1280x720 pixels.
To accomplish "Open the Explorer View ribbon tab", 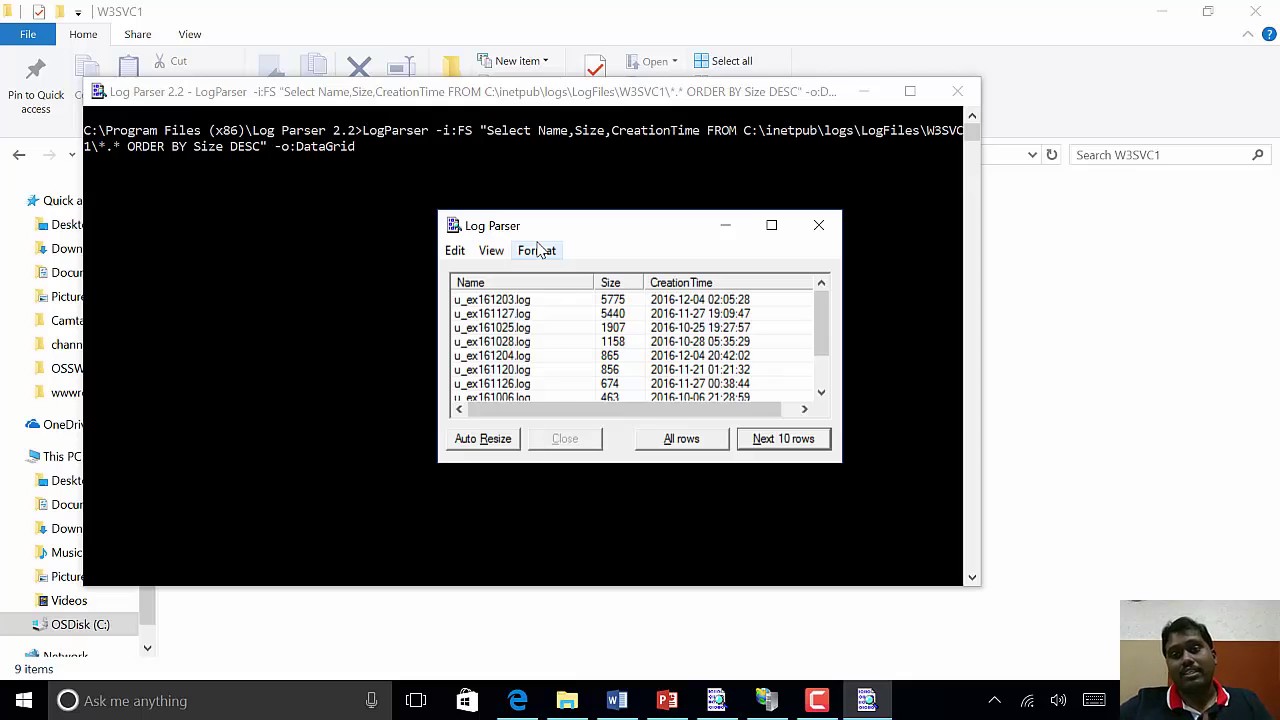I will 190,35.
